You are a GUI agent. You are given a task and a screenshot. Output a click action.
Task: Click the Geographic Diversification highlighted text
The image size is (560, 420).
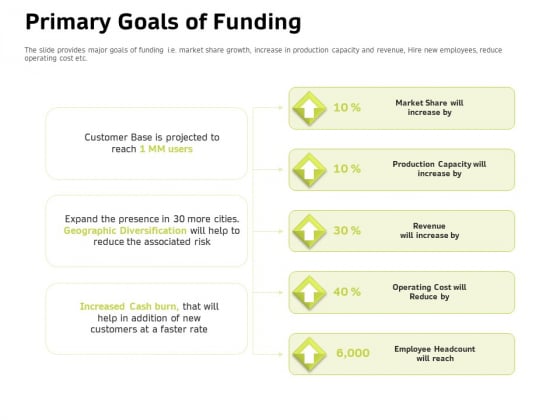[125, 231]
